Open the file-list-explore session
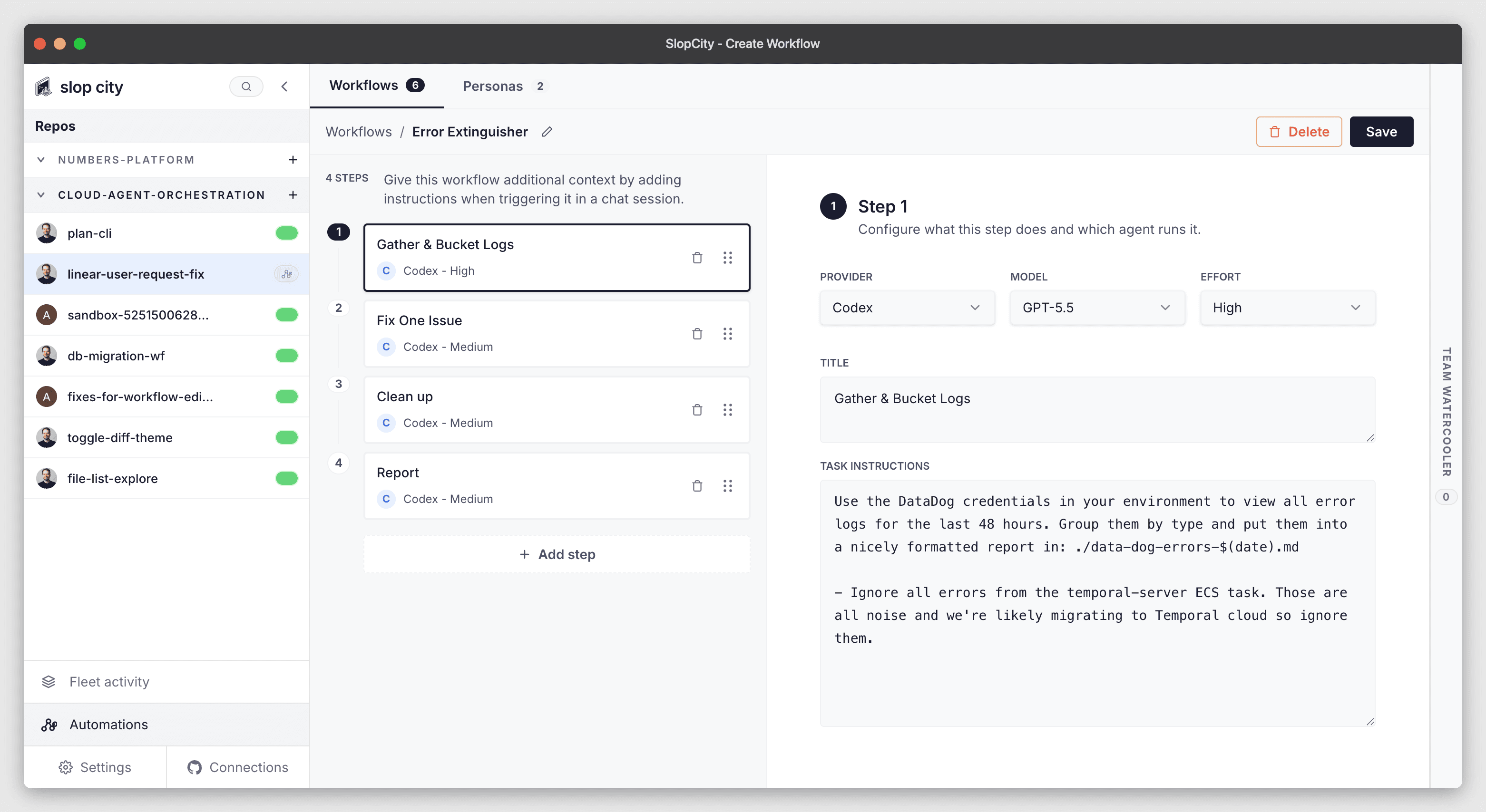The height and width of the screenshot is (812, 1486). tap(166, 479)
